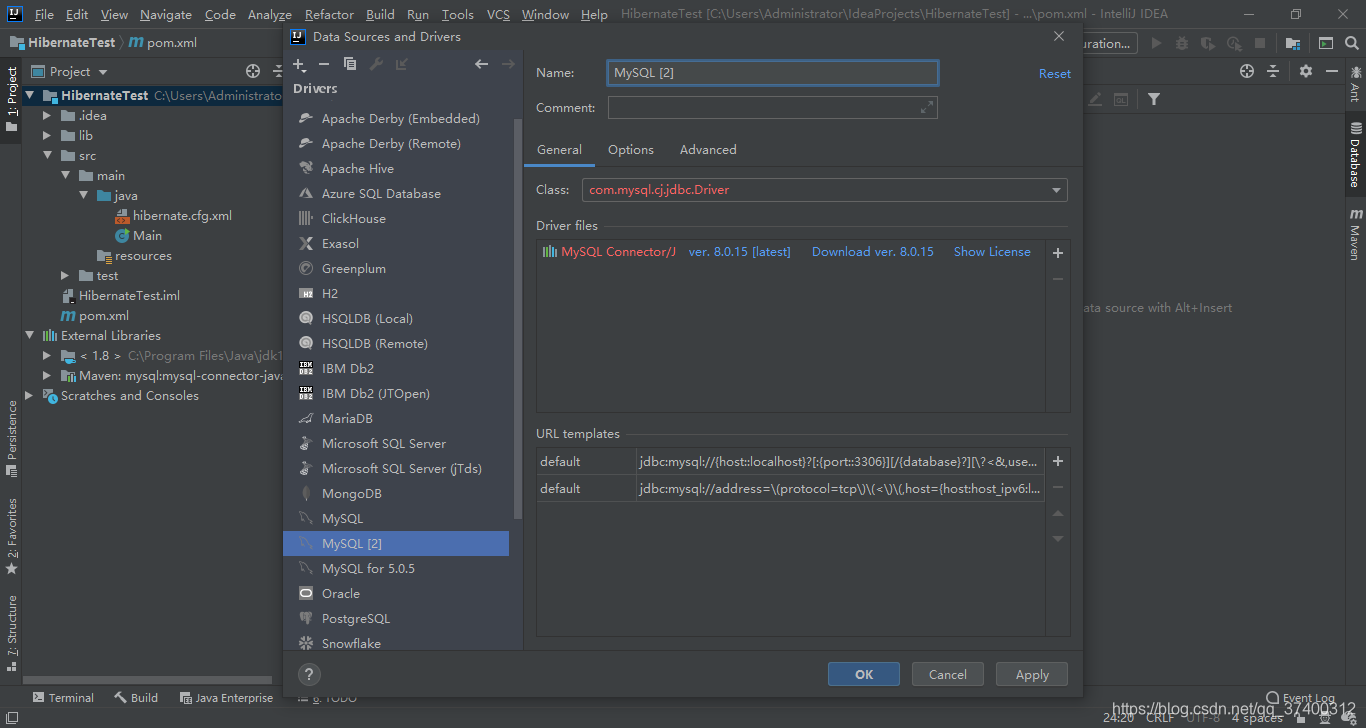Open the Database tool window sidebar tab

(x=1355, y=154)
